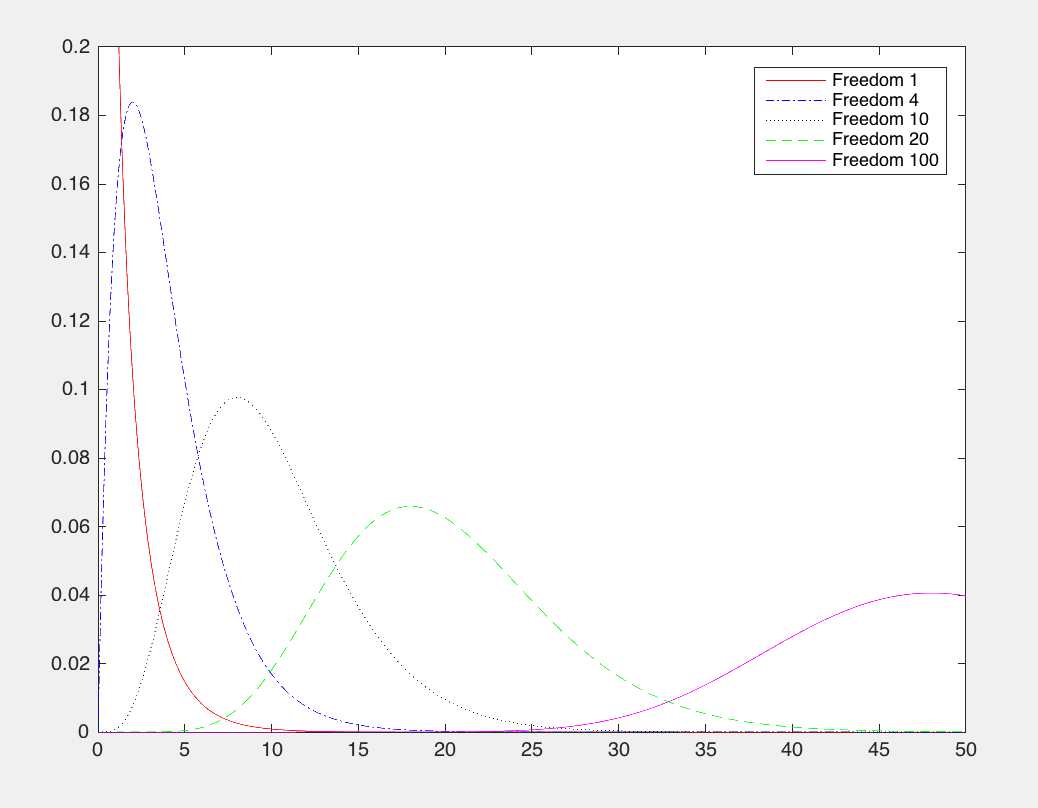Viewport: 1038px width, 808px height.
Task: Click x-axis tick label 40
Action: [792, 750]
